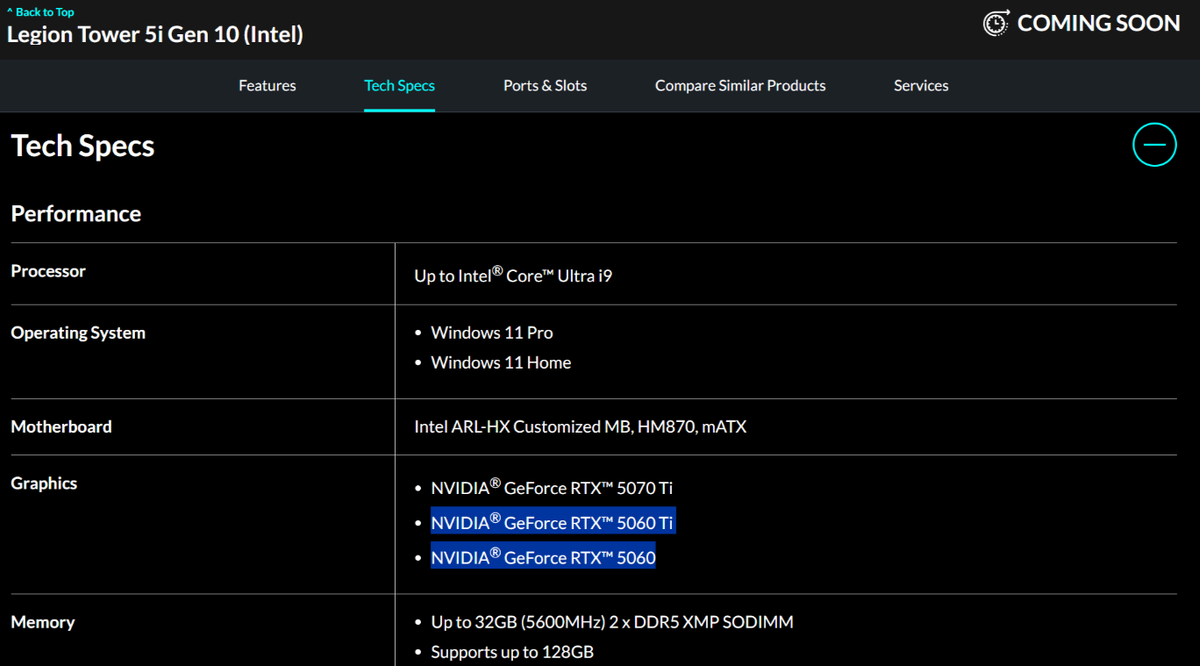The image size is (1200, 666).
Task: Collapse the Tech Specs section minus icon
Action: pyautogui.click(x=1154, y=145)
